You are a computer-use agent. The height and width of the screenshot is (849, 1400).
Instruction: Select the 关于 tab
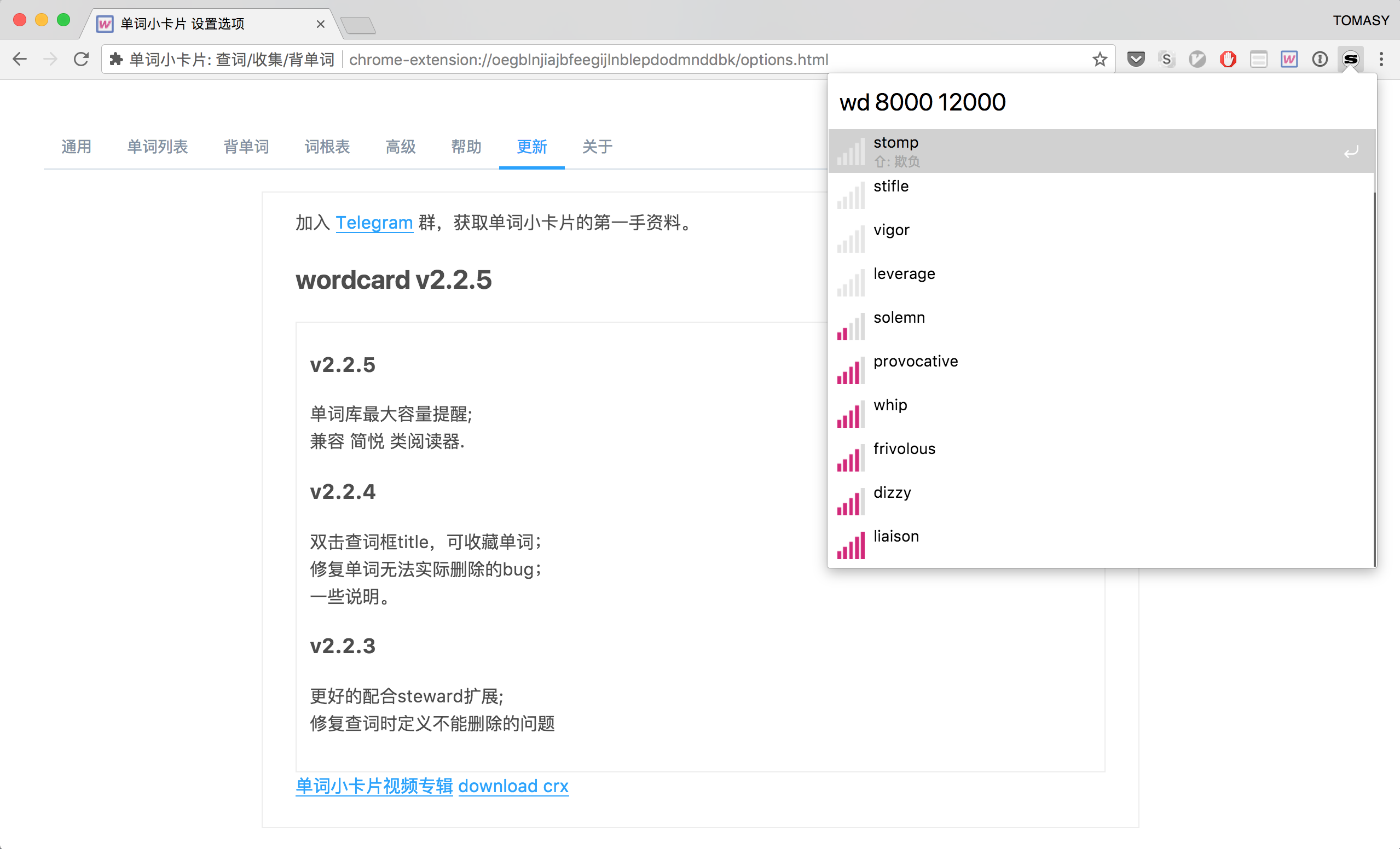point(597,147)
